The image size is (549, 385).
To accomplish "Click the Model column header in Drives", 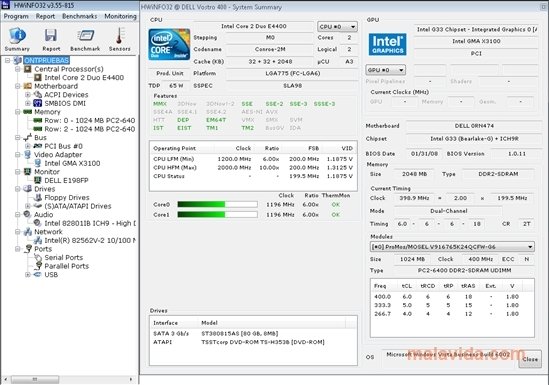I will click(272, 323).
